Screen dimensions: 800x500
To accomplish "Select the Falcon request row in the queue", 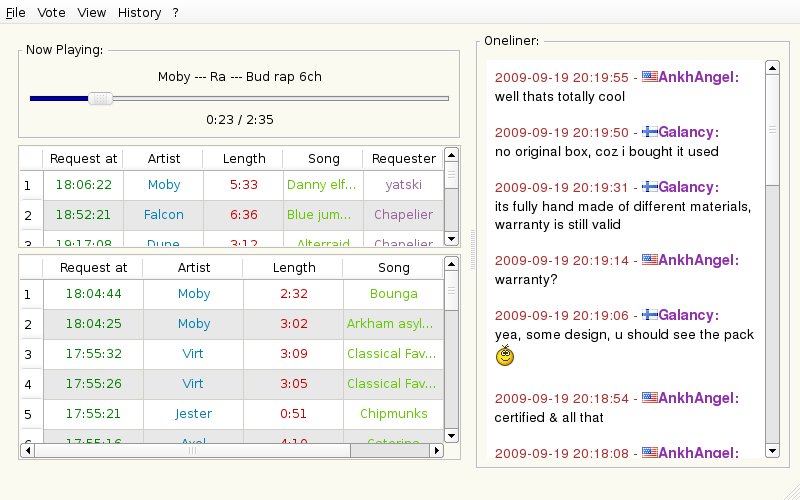I will [x=164, y=214].
